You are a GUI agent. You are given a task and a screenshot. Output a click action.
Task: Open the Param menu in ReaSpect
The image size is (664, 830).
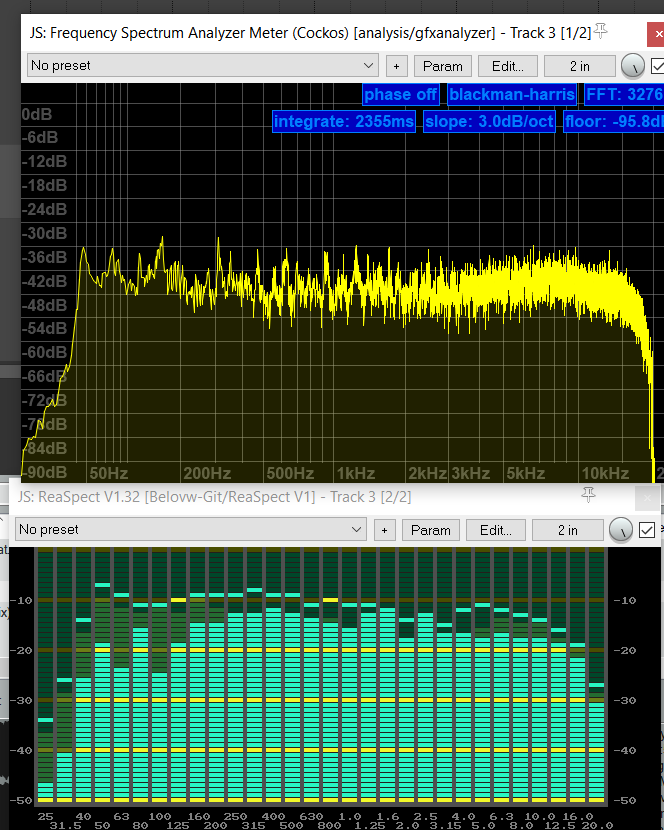pos(430,530)
